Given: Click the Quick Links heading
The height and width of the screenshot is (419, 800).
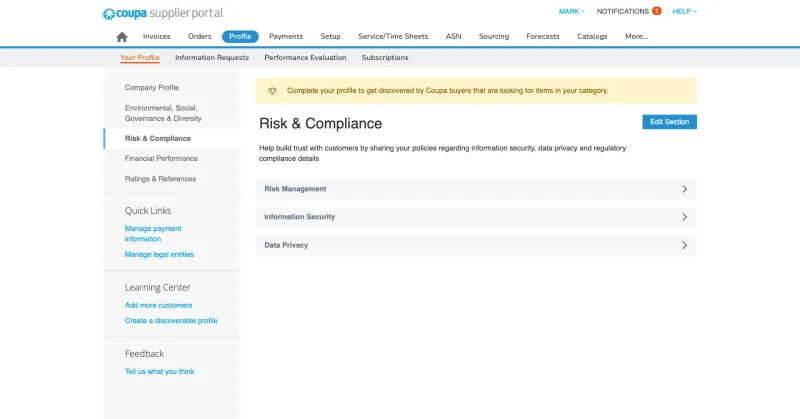Looking at the screenshot, I should [x=148, y=211].
